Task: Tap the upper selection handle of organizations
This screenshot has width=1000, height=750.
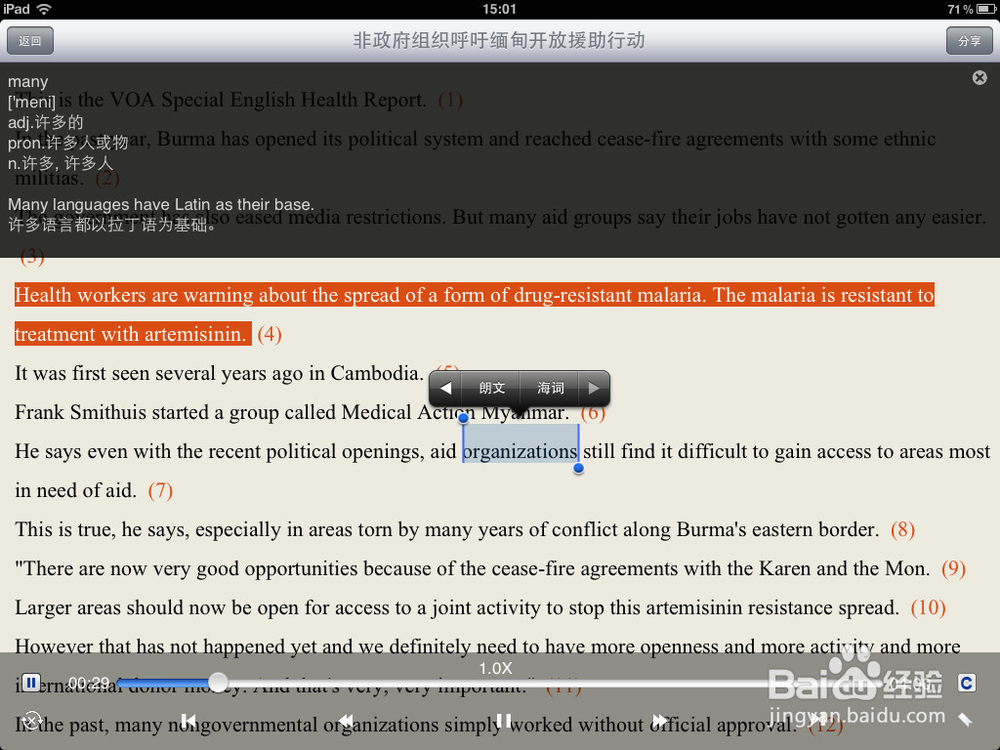Action: [464, 418]
